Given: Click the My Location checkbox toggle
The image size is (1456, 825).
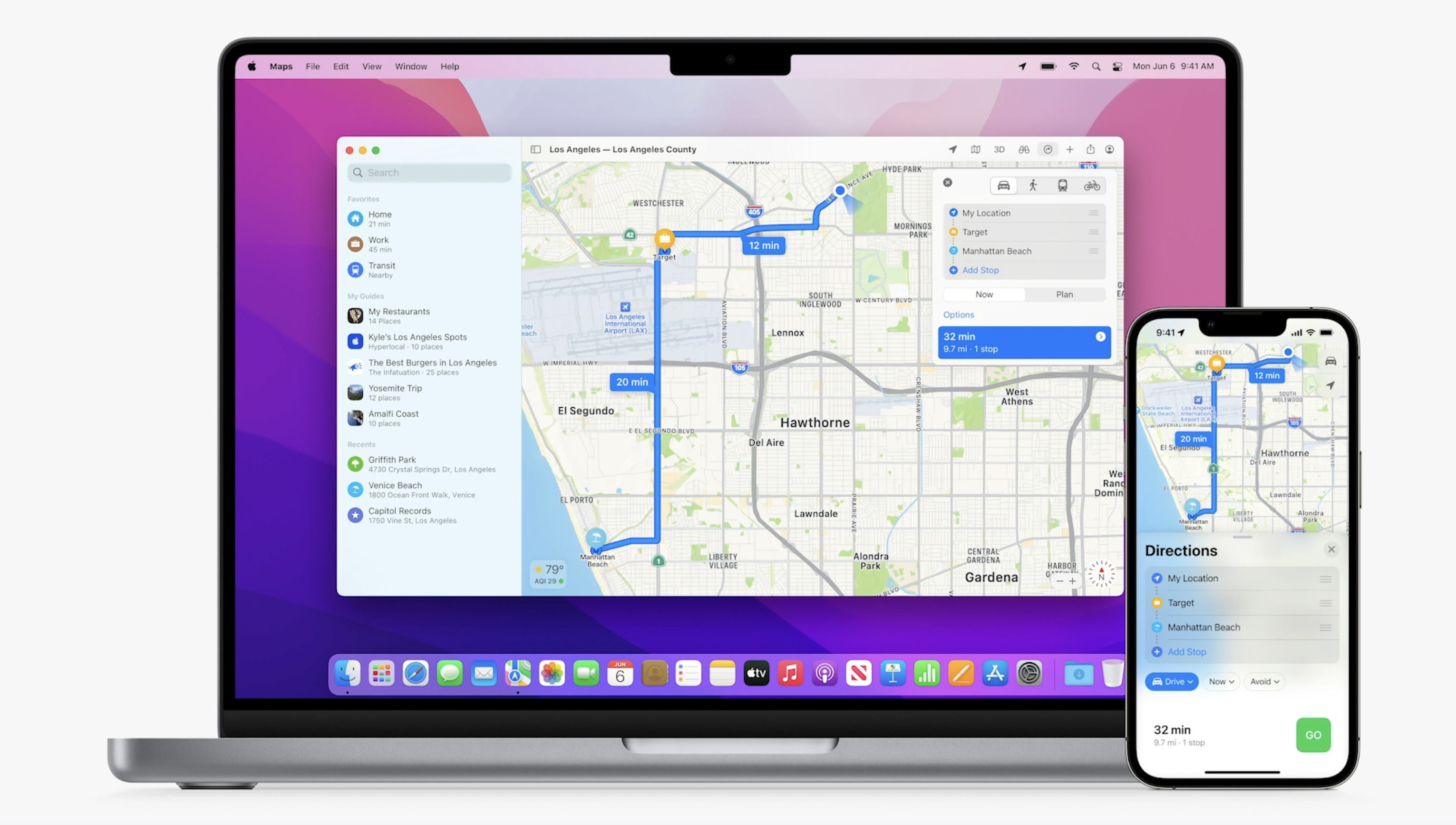Looking at the screenshot, I should tap(952, 212).
